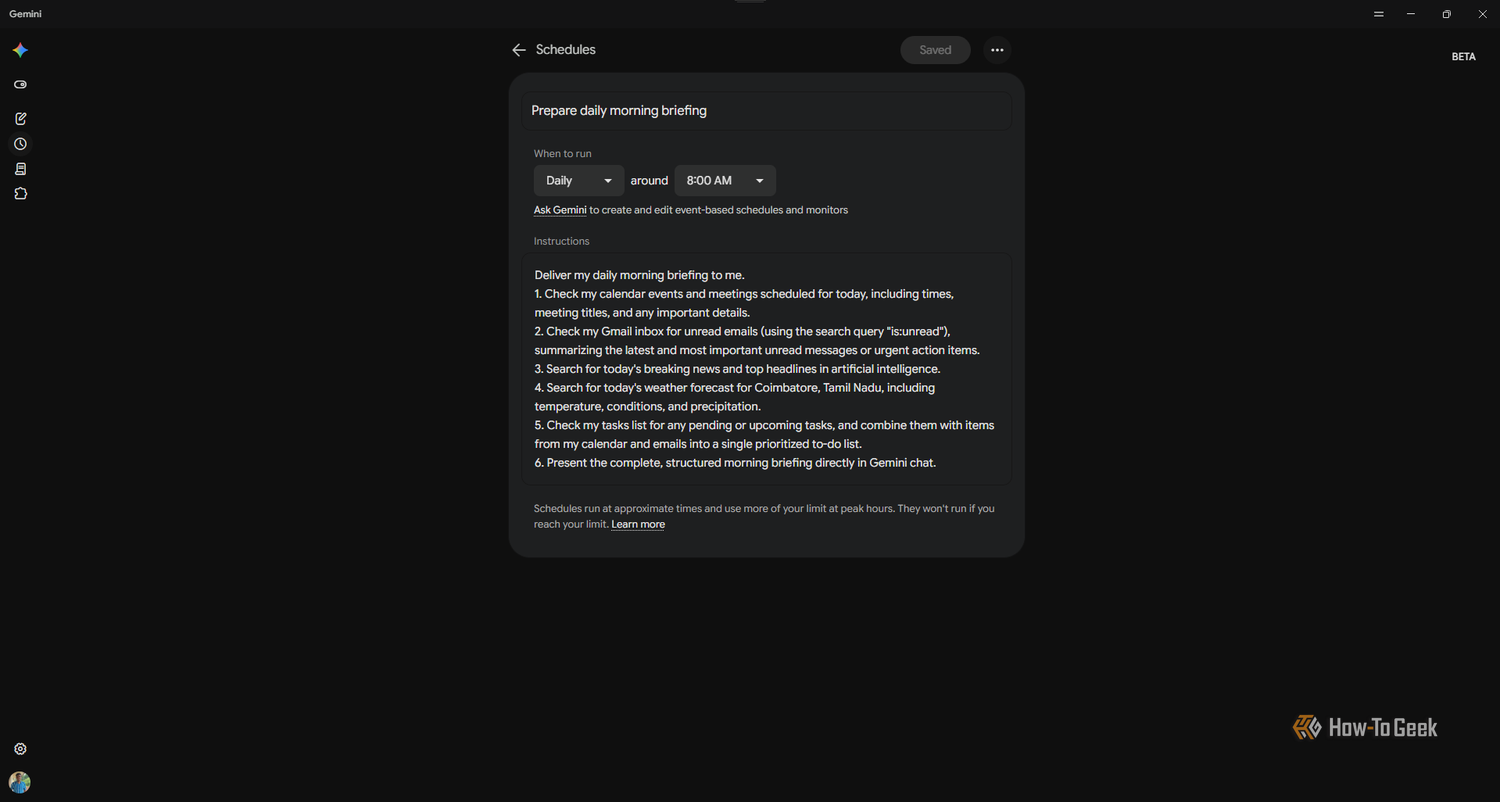Open Schedules via the sidebar clock icon
This screenshot has height=802, width=1500.
[20, 144]
